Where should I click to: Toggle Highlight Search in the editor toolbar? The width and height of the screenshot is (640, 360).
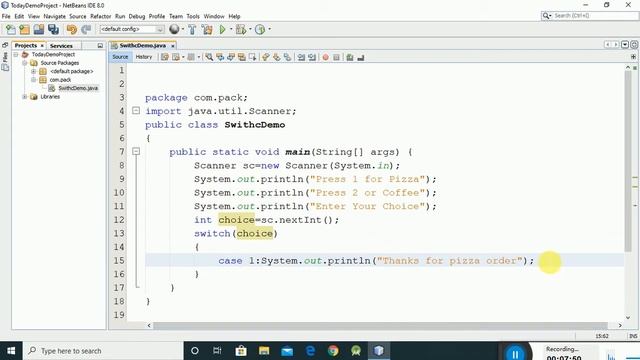tap(242, 57)
